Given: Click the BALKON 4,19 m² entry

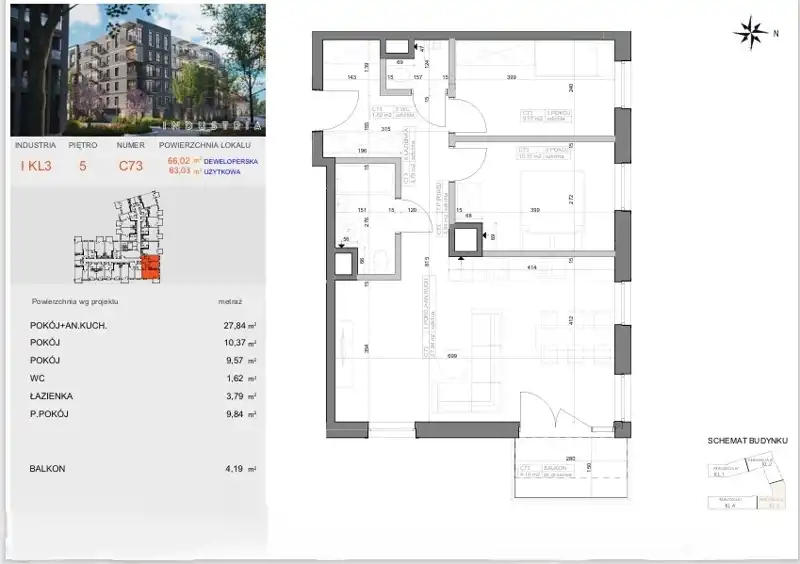Looking at the screenshot, I should click(140, 468).
